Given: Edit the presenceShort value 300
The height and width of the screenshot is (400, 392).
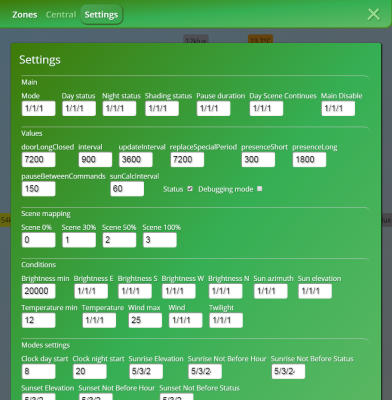Looking at the screenshot, I should point(258,160).
